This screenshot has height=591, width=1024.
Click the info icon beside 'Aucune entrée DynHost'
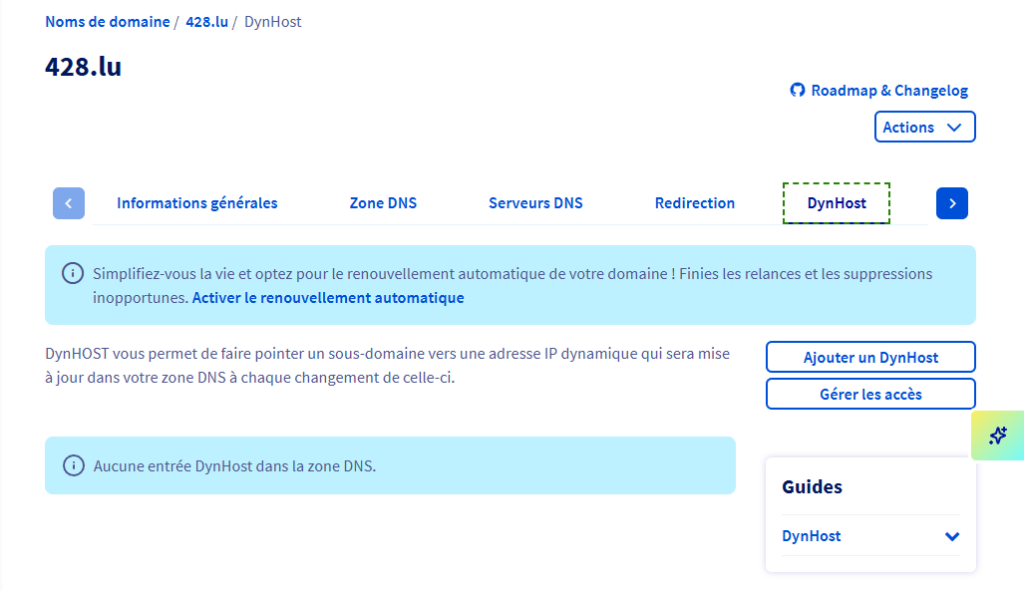click(72, 465)
